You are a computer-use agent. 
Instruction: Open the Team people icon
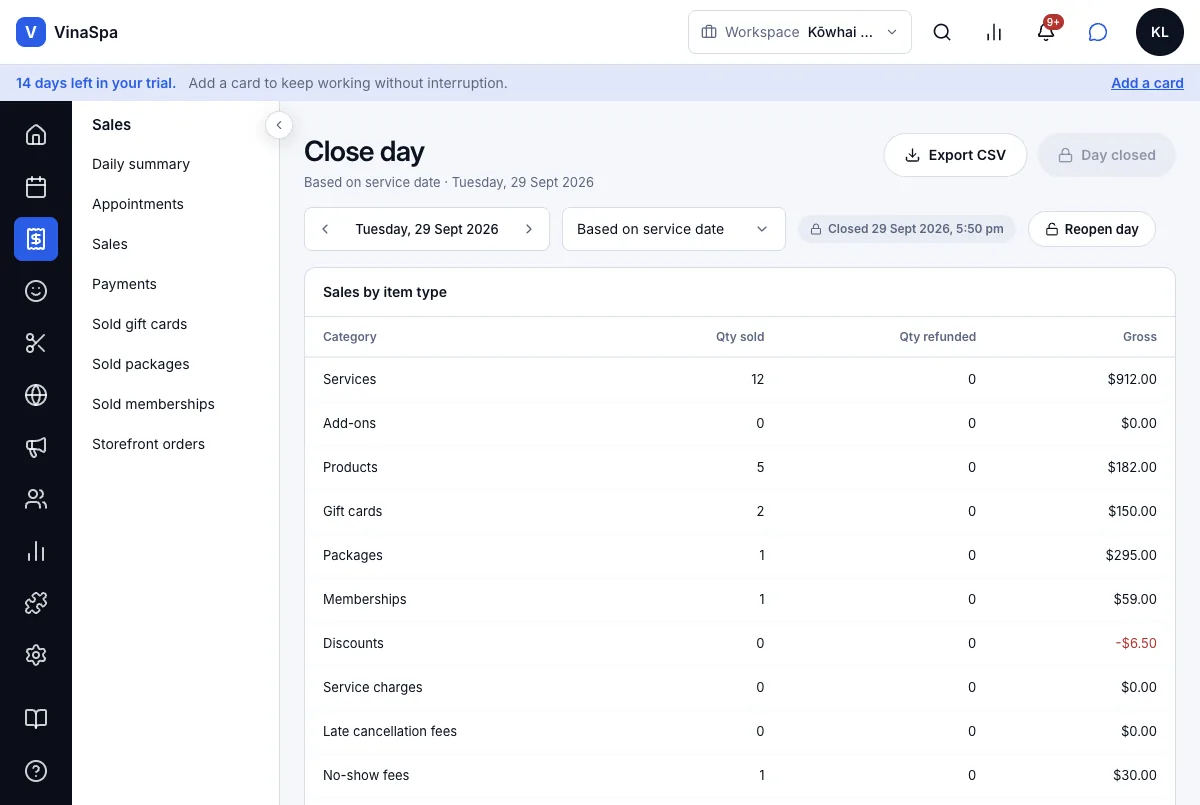tap(36, 499)
